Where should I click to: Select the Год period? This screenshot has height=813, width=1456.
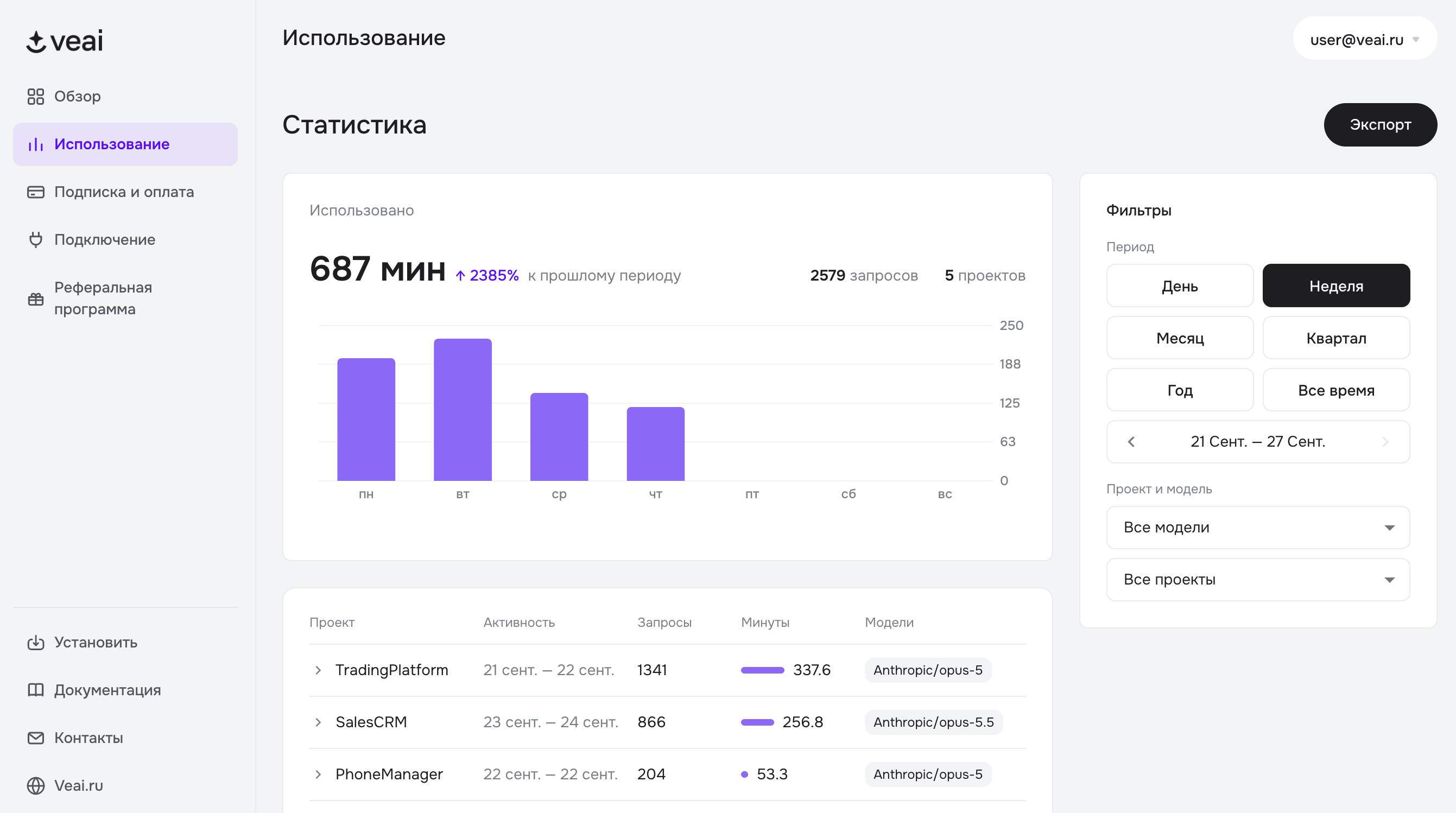point(1180,390)
